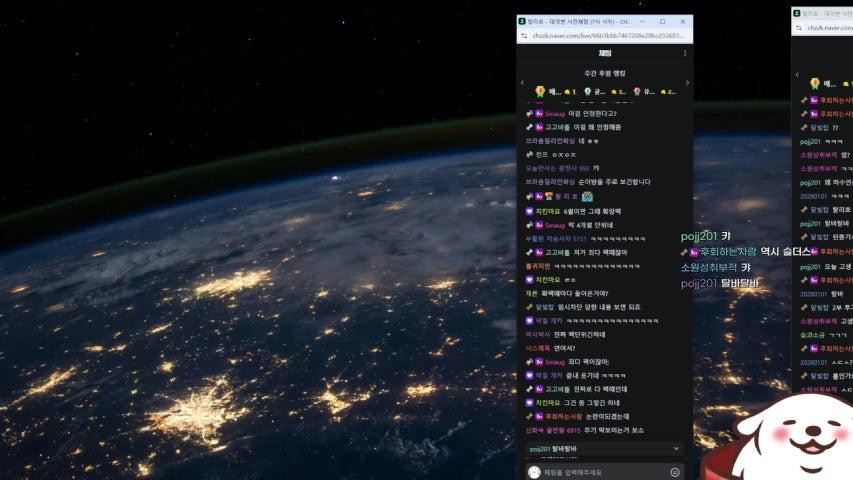Image resolution: width=853 pixels, height=480 pixels.
Task: Click the 신화속 굴렌탈 6815 username
Action: (553, 430)
